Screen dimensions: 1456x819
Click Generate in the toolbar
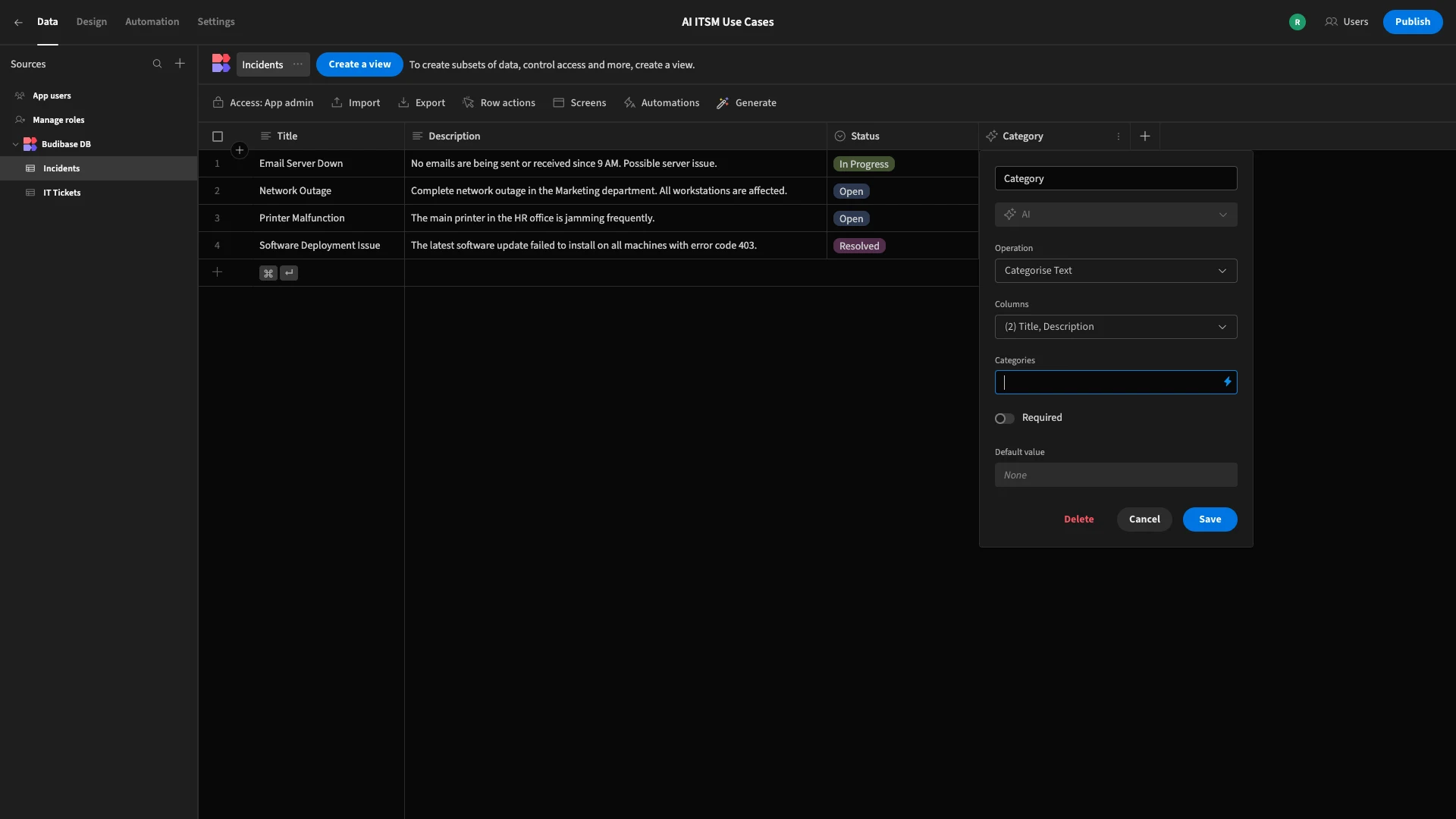click(747, 102)
